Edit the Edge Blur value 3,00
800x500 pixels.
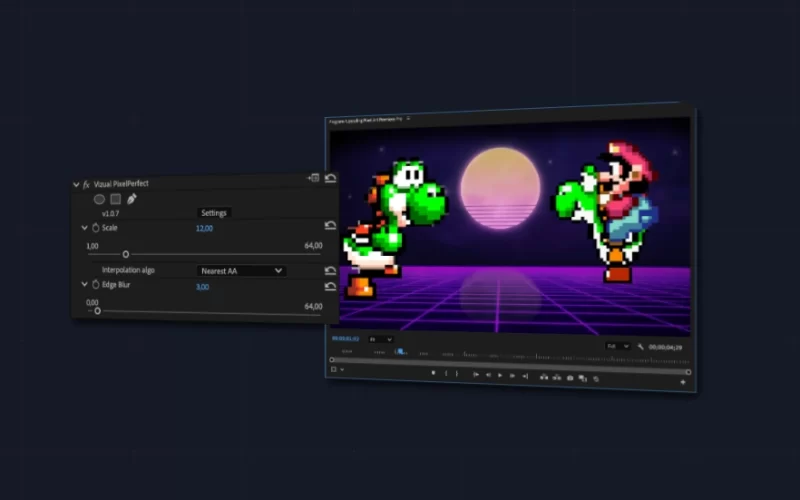pyautogui.click(x=203, y=287)
